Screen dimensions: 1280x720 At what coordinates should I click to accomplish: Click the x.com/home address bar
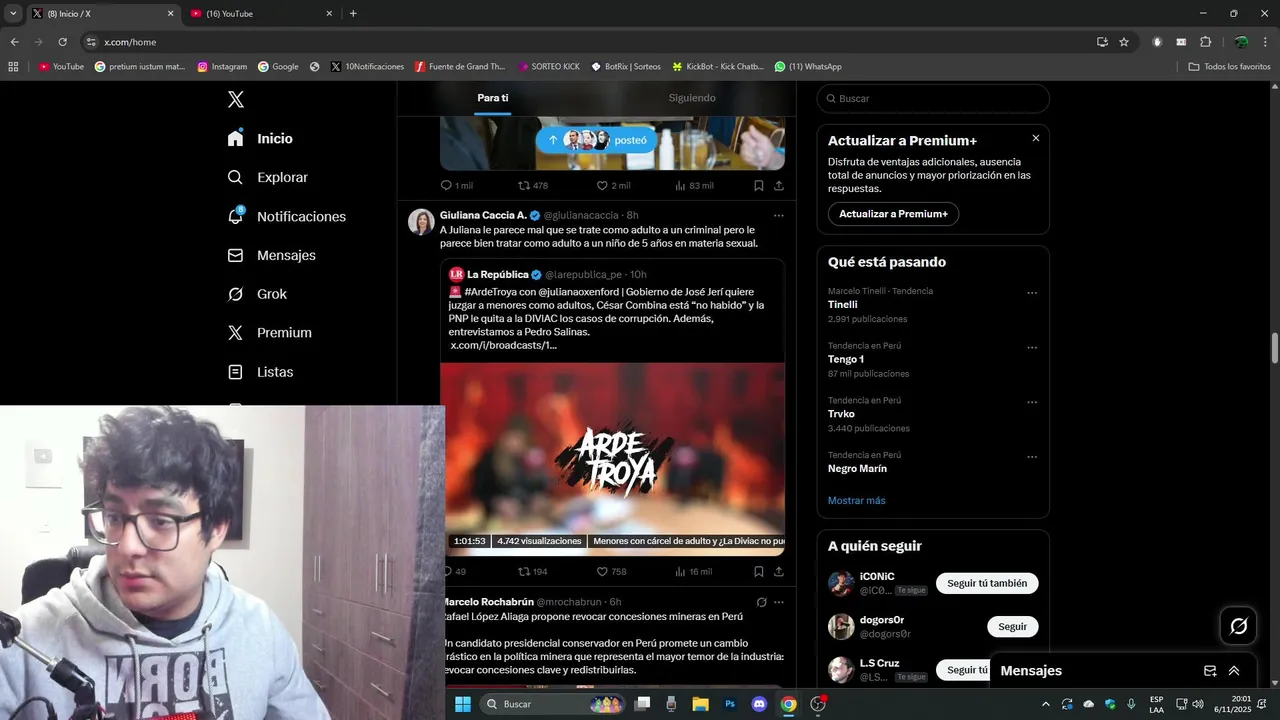pos(590,42)
